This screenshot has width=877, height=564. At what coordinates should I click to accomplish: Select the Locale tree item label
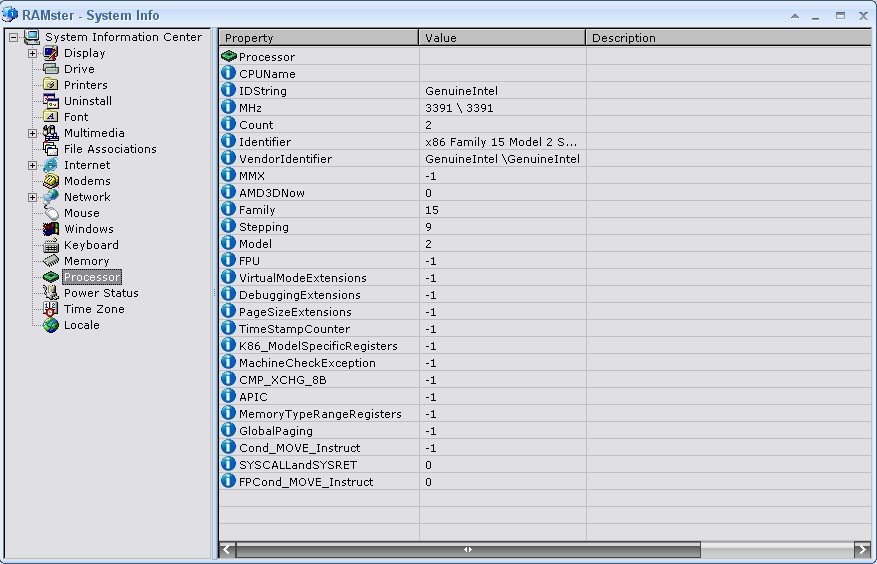[82, 325]
